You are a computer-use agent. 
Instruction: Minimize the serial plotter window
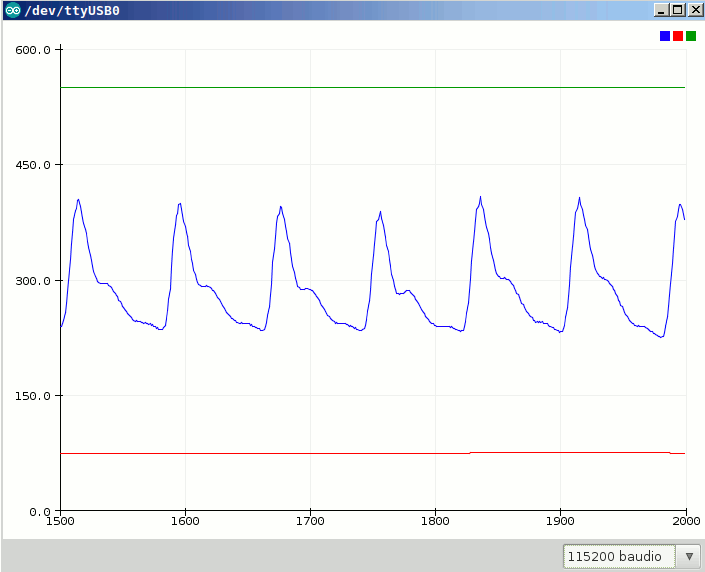pos(661,10)
